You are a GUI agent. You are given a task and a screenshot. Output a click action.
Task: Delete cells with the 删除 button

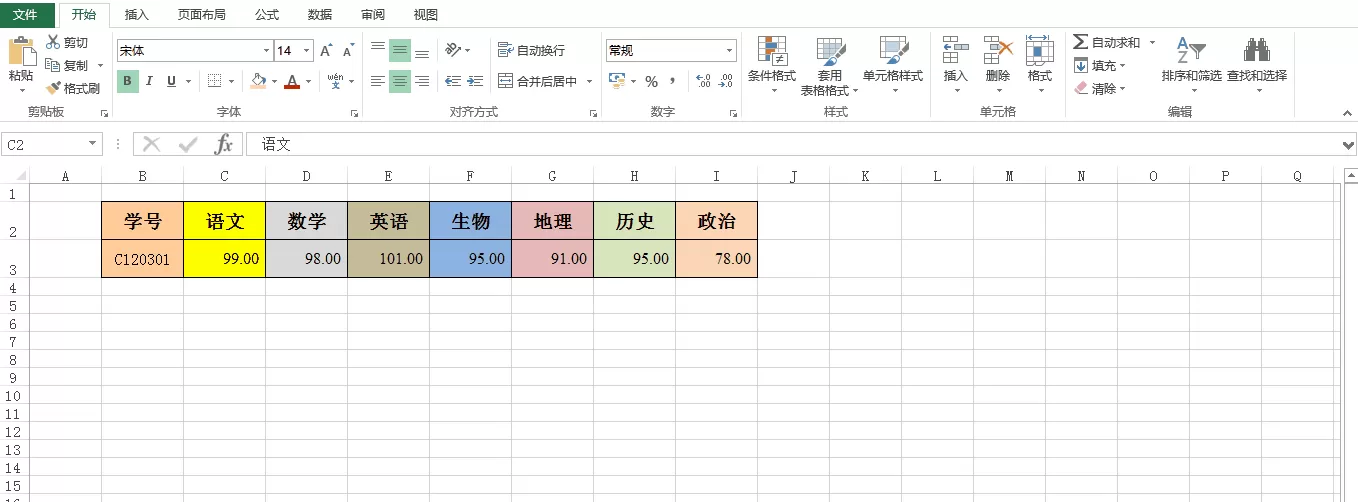[998, 65]
